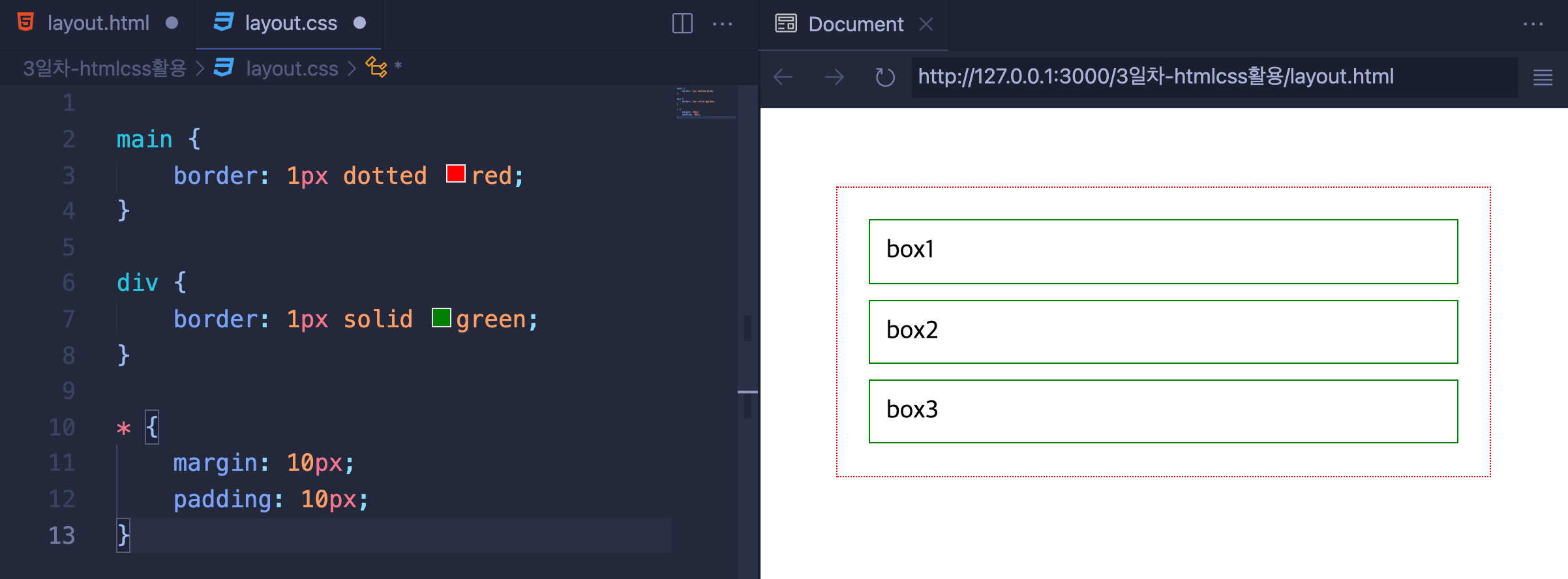Click 'margin' property on line 11
This screenshot has height=579, width=1568.
click(215, 463)
